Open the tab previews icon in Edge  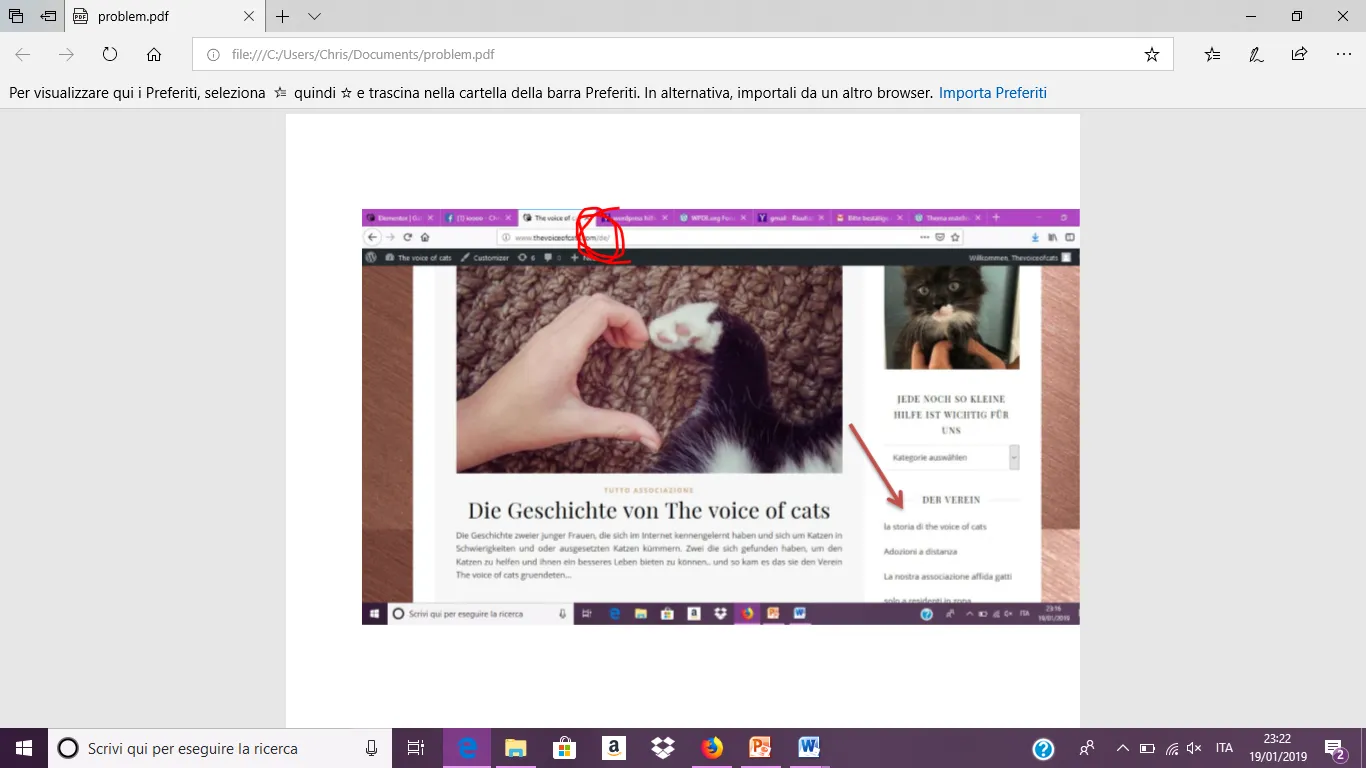[16, 17]
